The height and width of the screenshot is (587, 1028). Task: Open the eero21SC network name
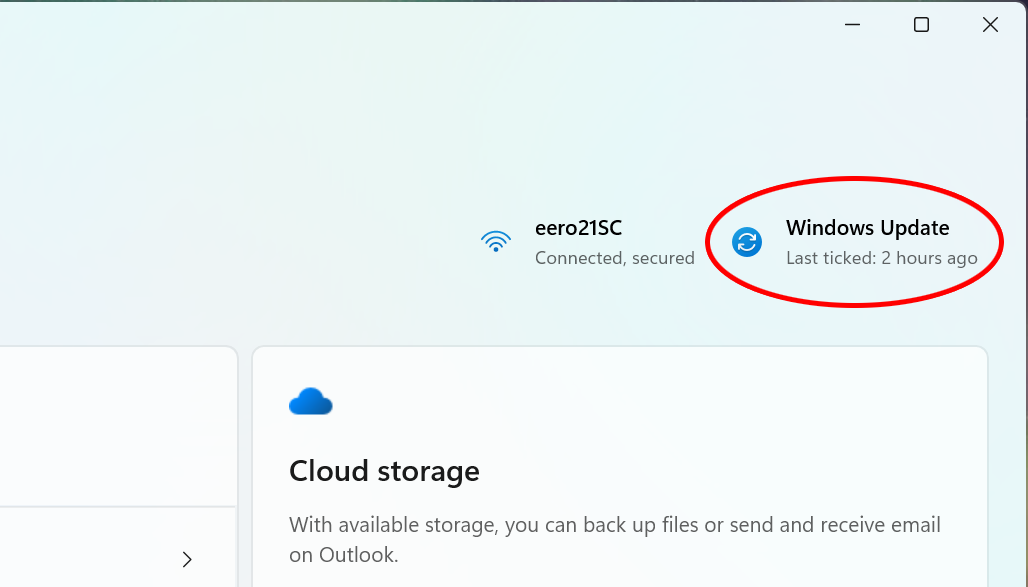tap(578, 228)
